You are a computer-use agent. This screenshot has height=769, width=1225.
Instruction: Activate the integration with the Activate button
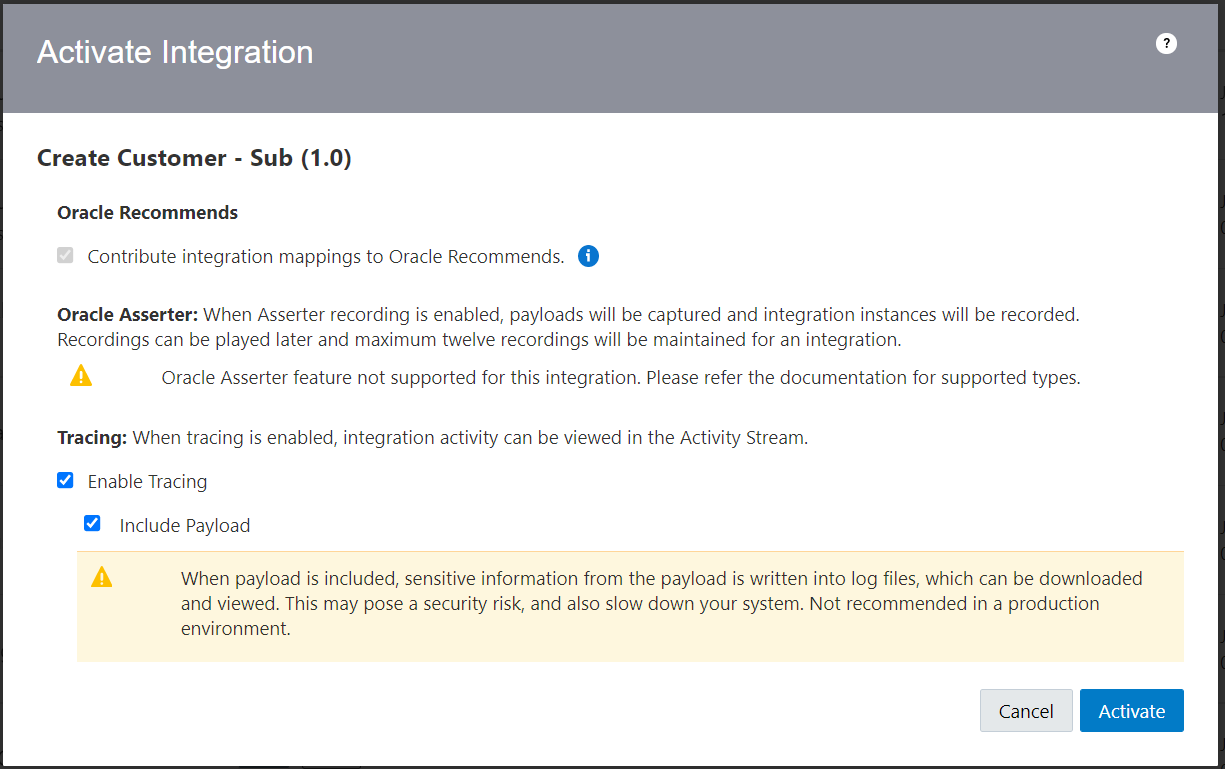click(x=1132, y=711)
